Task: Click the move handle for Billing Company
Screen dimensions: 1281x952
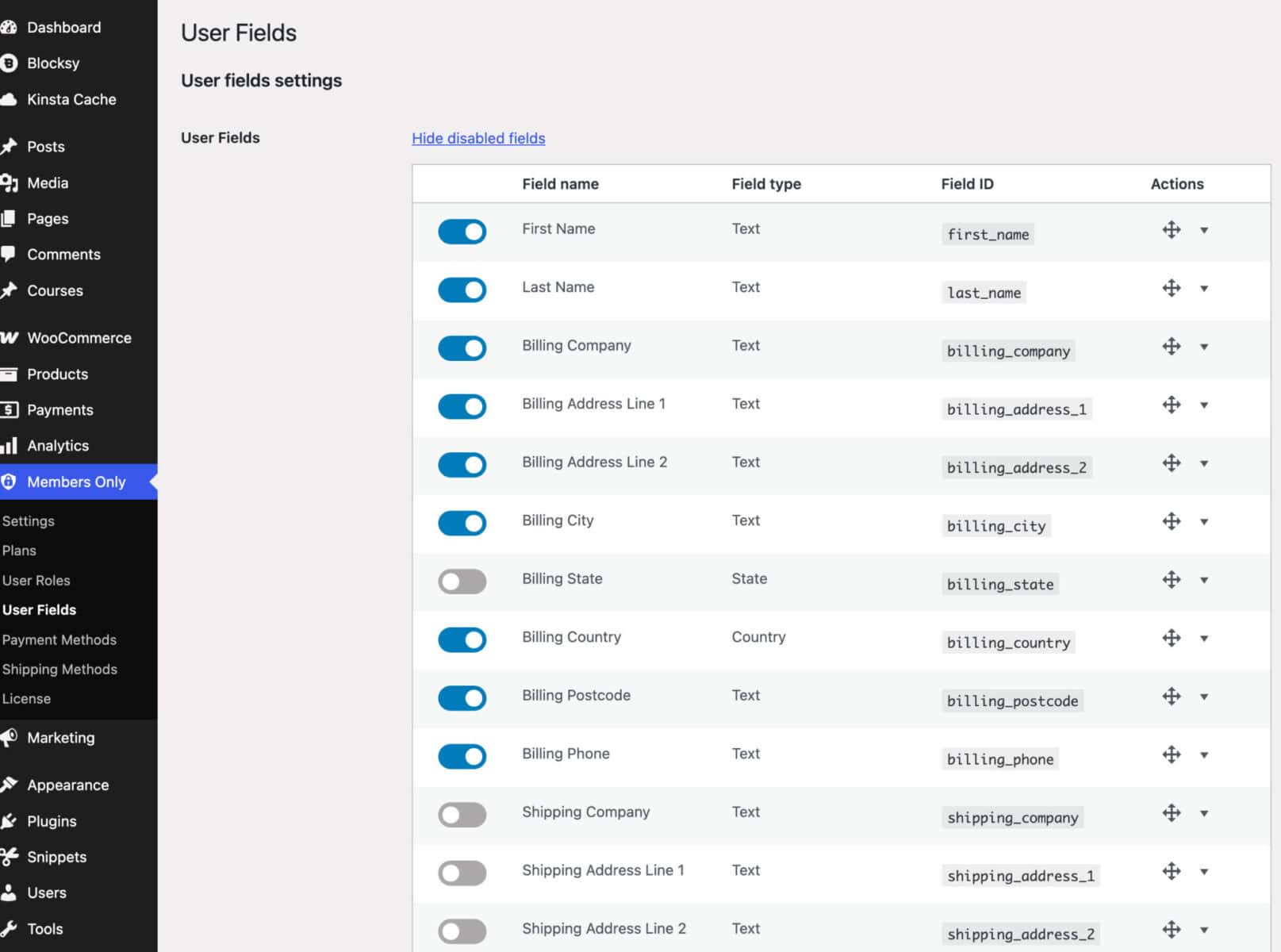Action: [1171, 347]
